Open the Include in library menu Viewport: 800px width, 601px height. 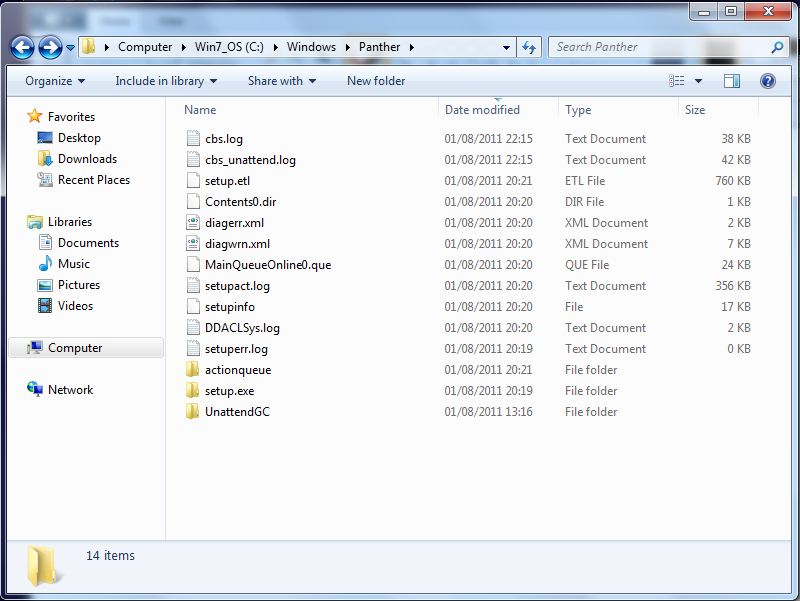(x=166, y=81)
